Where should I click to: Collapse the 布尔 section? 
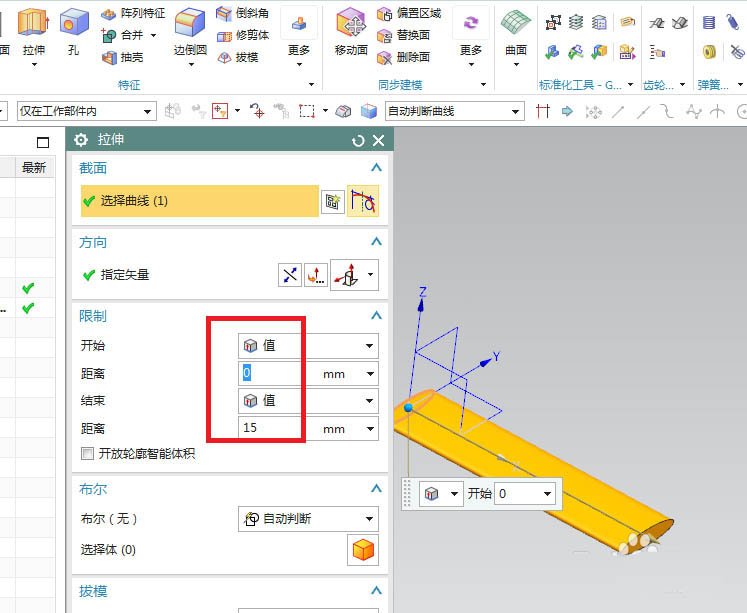[376, 489]
